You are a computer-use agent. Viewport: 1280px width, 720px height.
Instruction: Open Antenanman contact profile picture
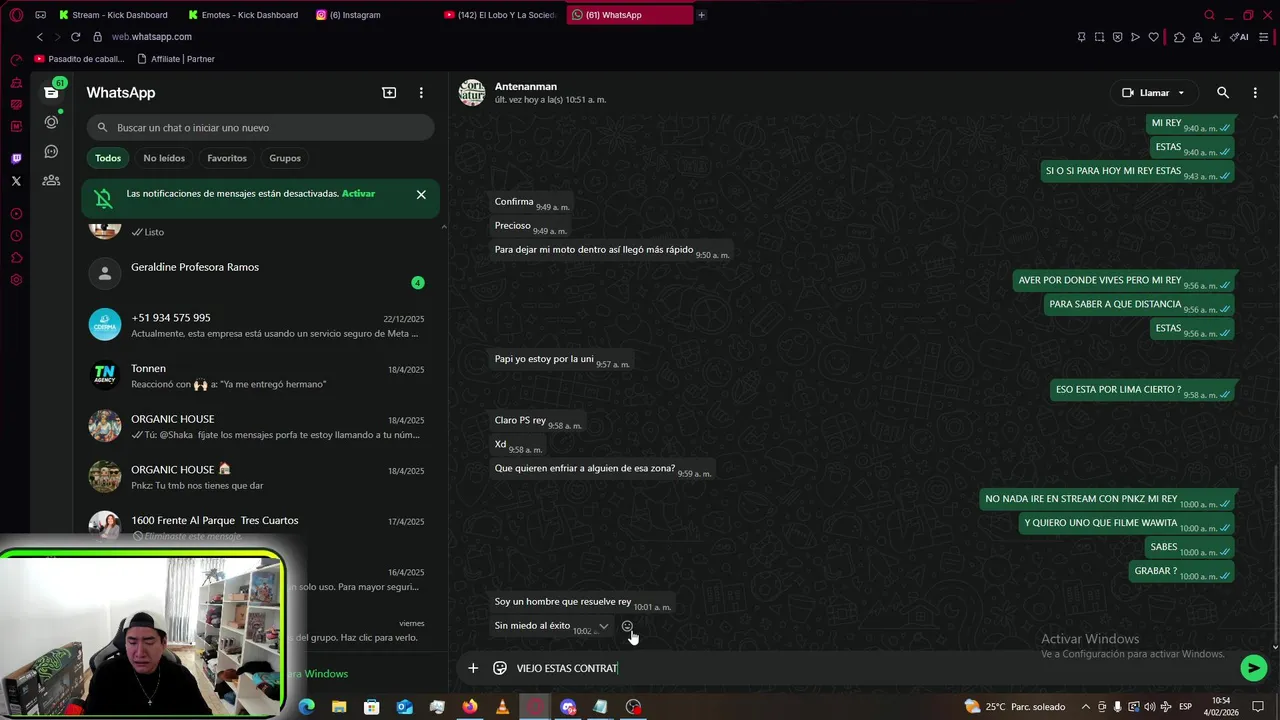[472, 92]
